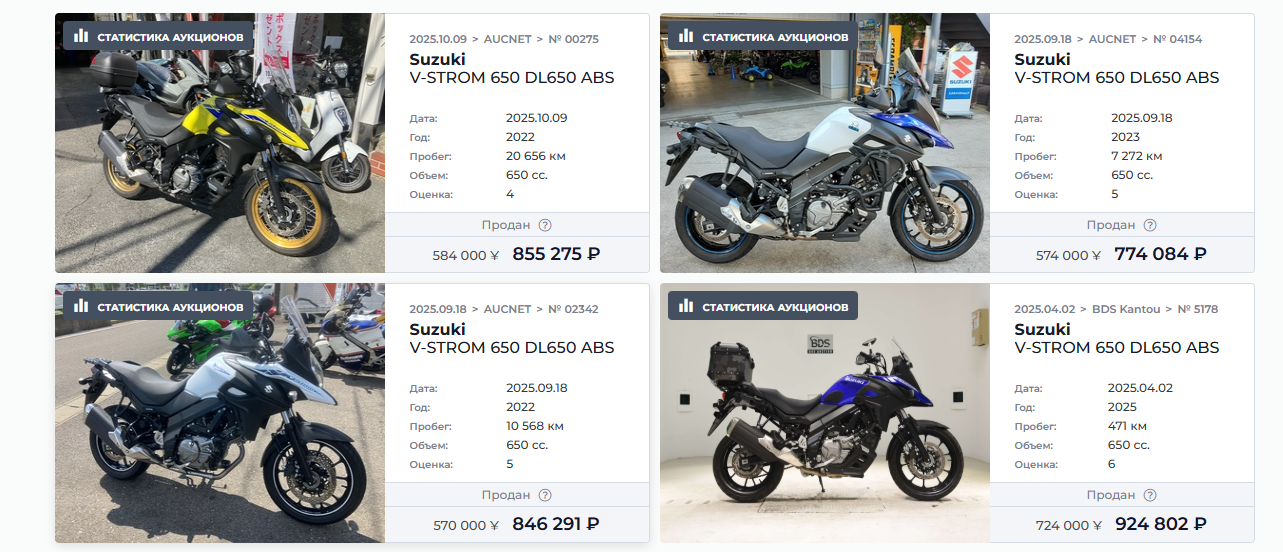Image resolution: width=1283 pixels, height=552 pixels.
Task: View the white V-Strom photo for lot 02342
Action: pos(220,413)
